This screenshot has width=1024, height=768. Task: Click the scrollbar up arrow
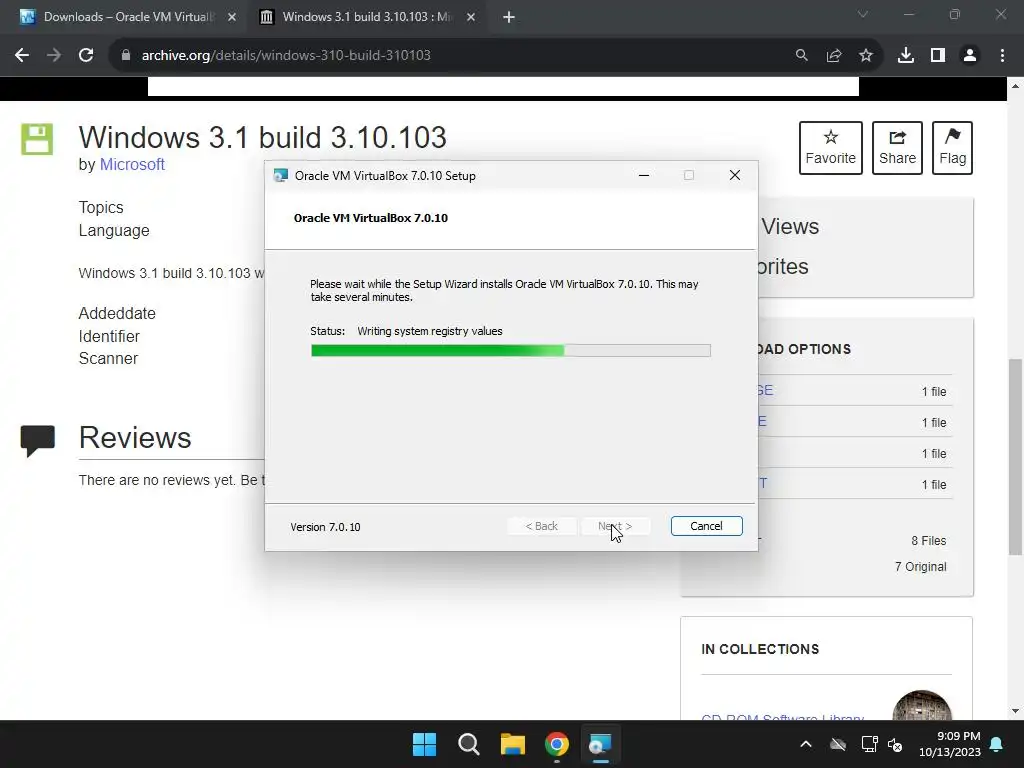point(1016,86)
